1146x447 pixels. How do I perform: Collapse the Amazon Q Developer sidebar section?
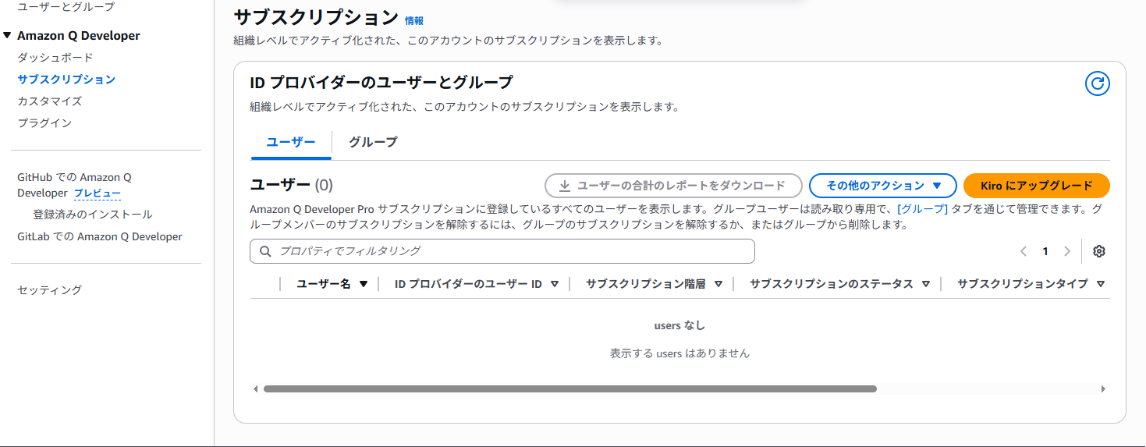[x=8, y=36]
